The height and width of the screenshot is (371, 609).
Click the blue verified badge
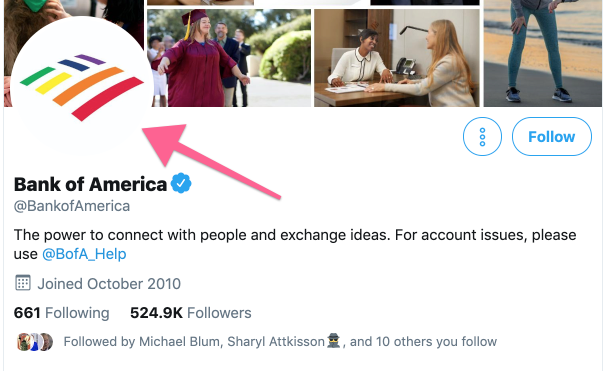tap(181, 183)
